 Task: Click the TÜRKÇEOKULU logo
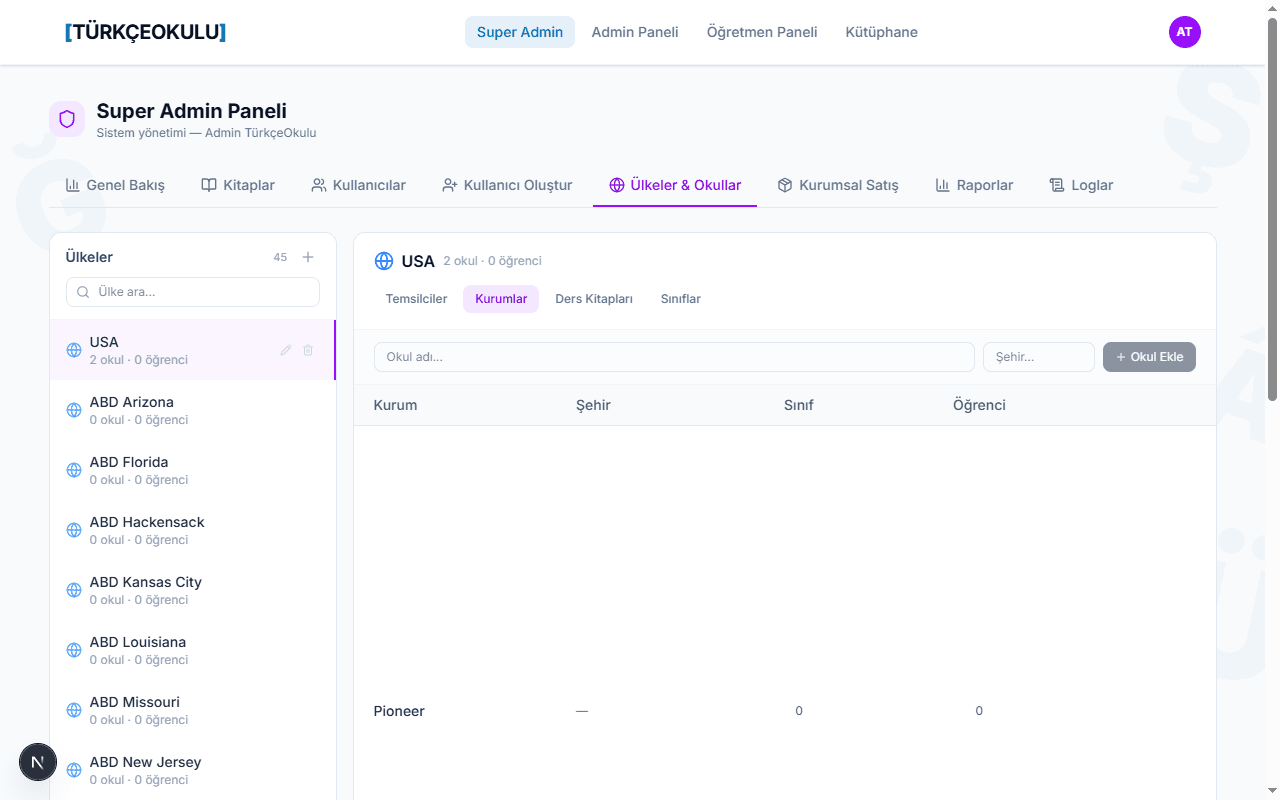(x=146, y=32)
